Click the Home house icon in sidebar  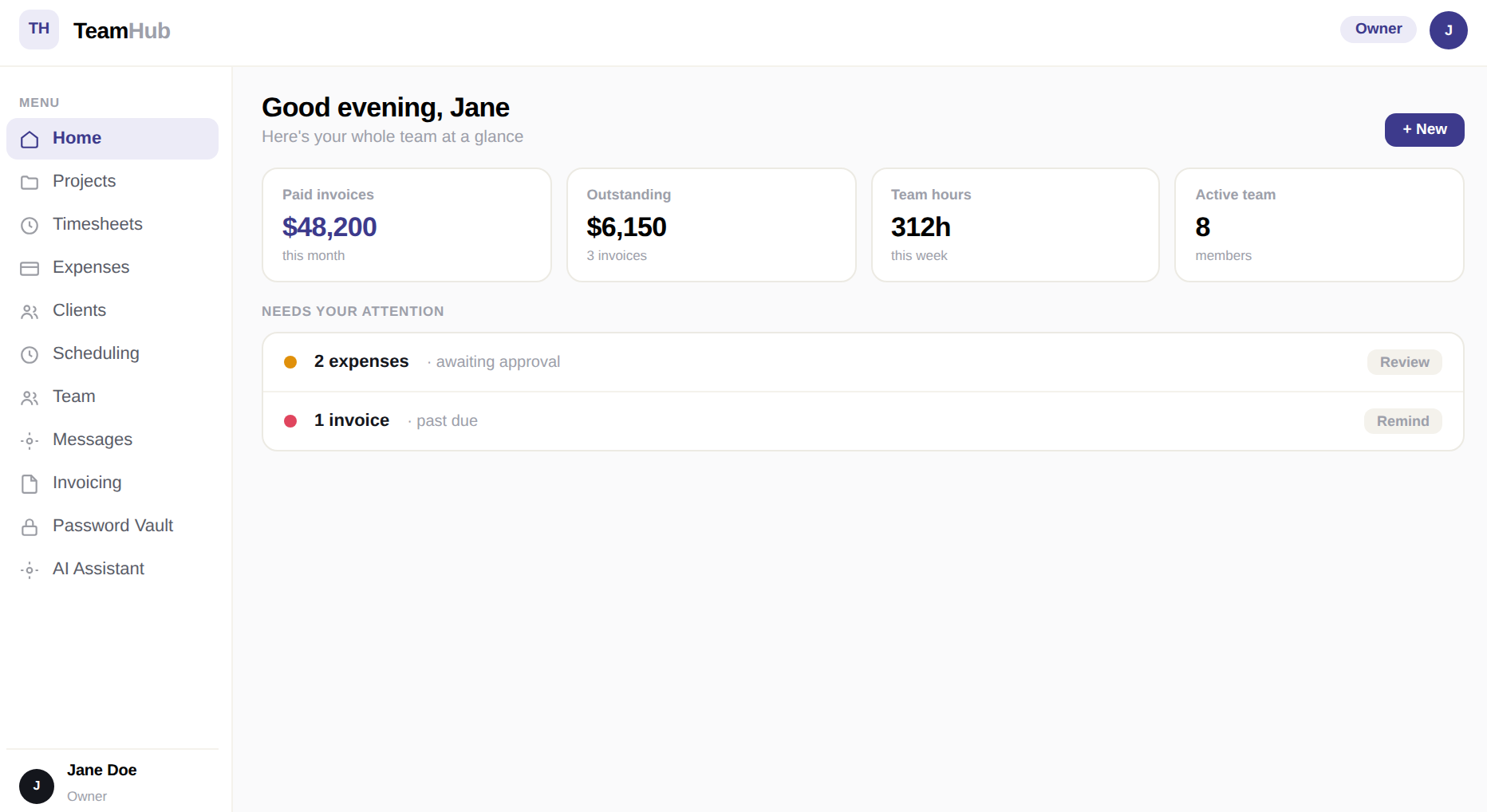[x=30, y=140]
